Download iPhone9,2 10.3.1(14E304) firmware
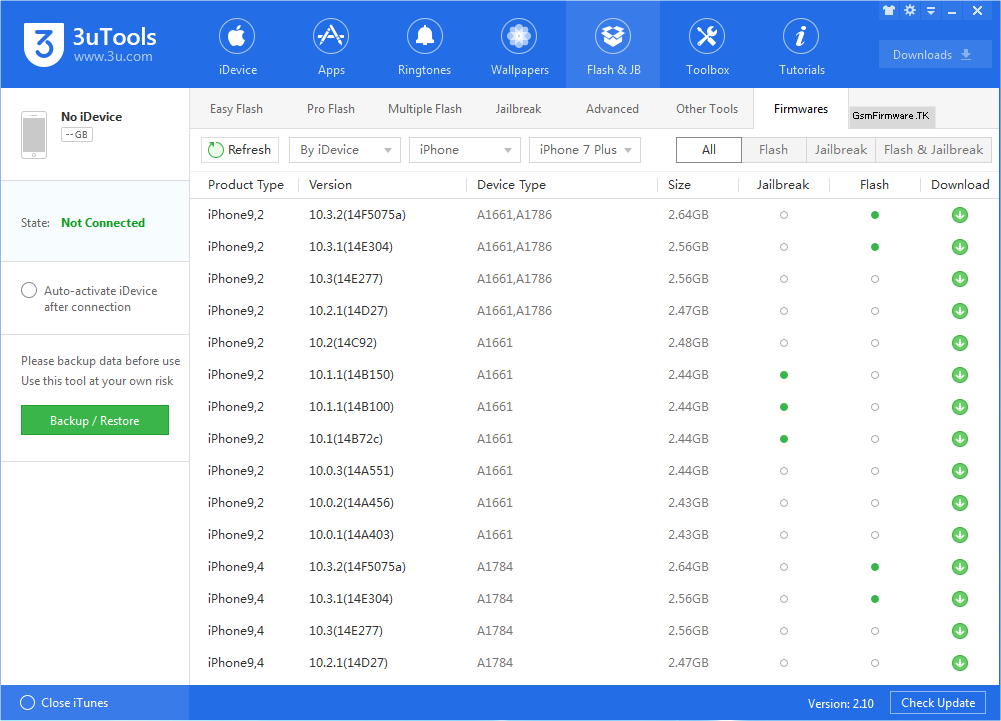The height and width of the screenshot is (721, 1001). tap(960, 247)
